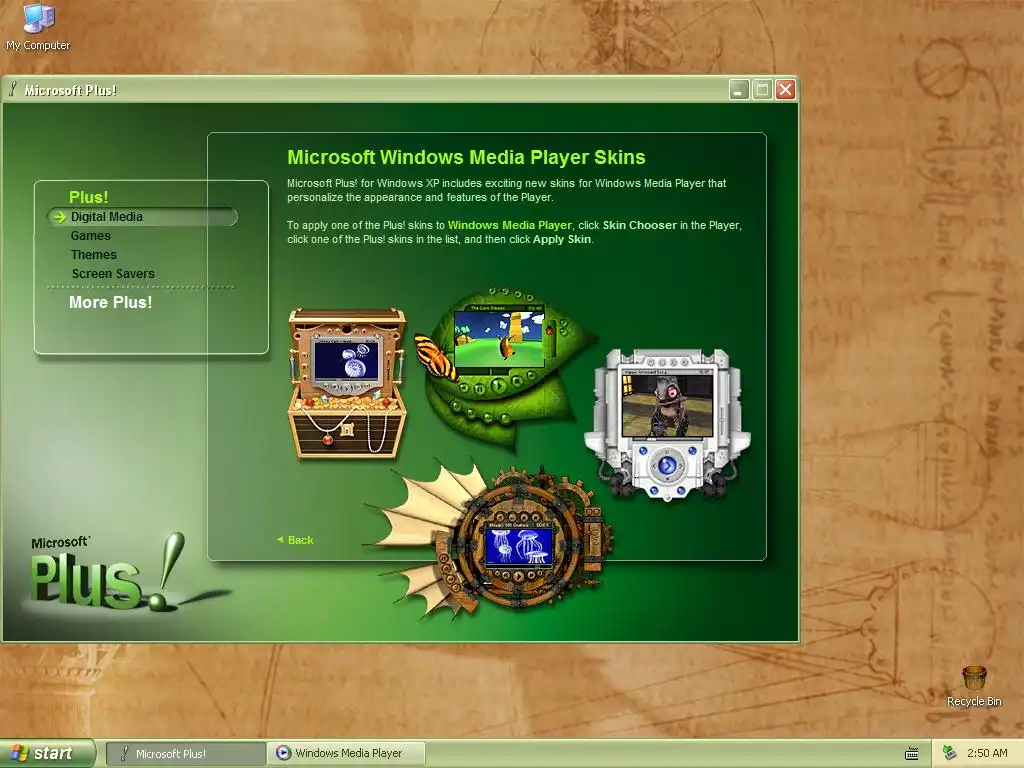Click the bold 'Apply Skin' text
The height and width of the screenshot is (768, 1024).
coord(562,240)
